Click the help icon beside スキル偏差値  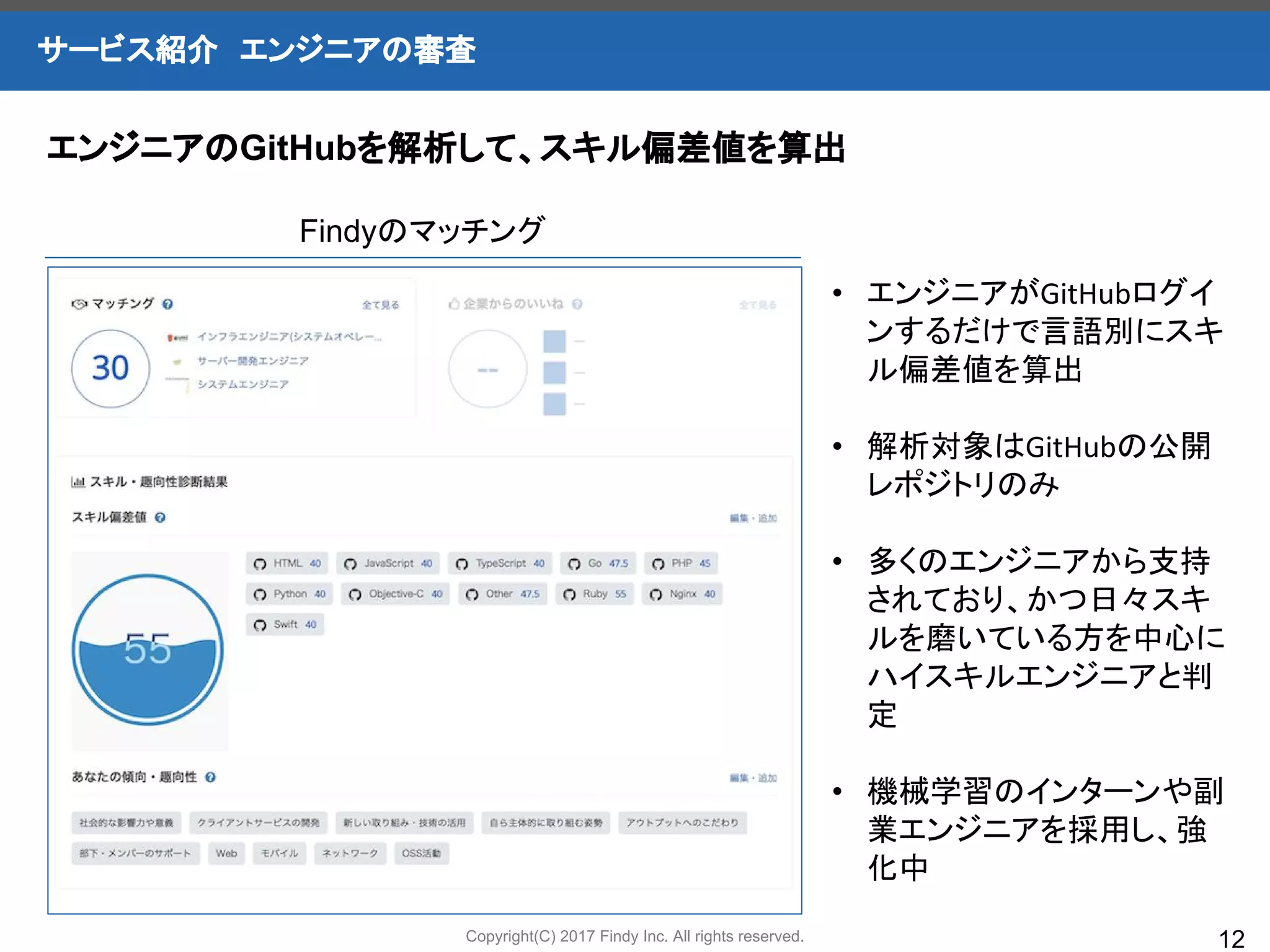160,518
